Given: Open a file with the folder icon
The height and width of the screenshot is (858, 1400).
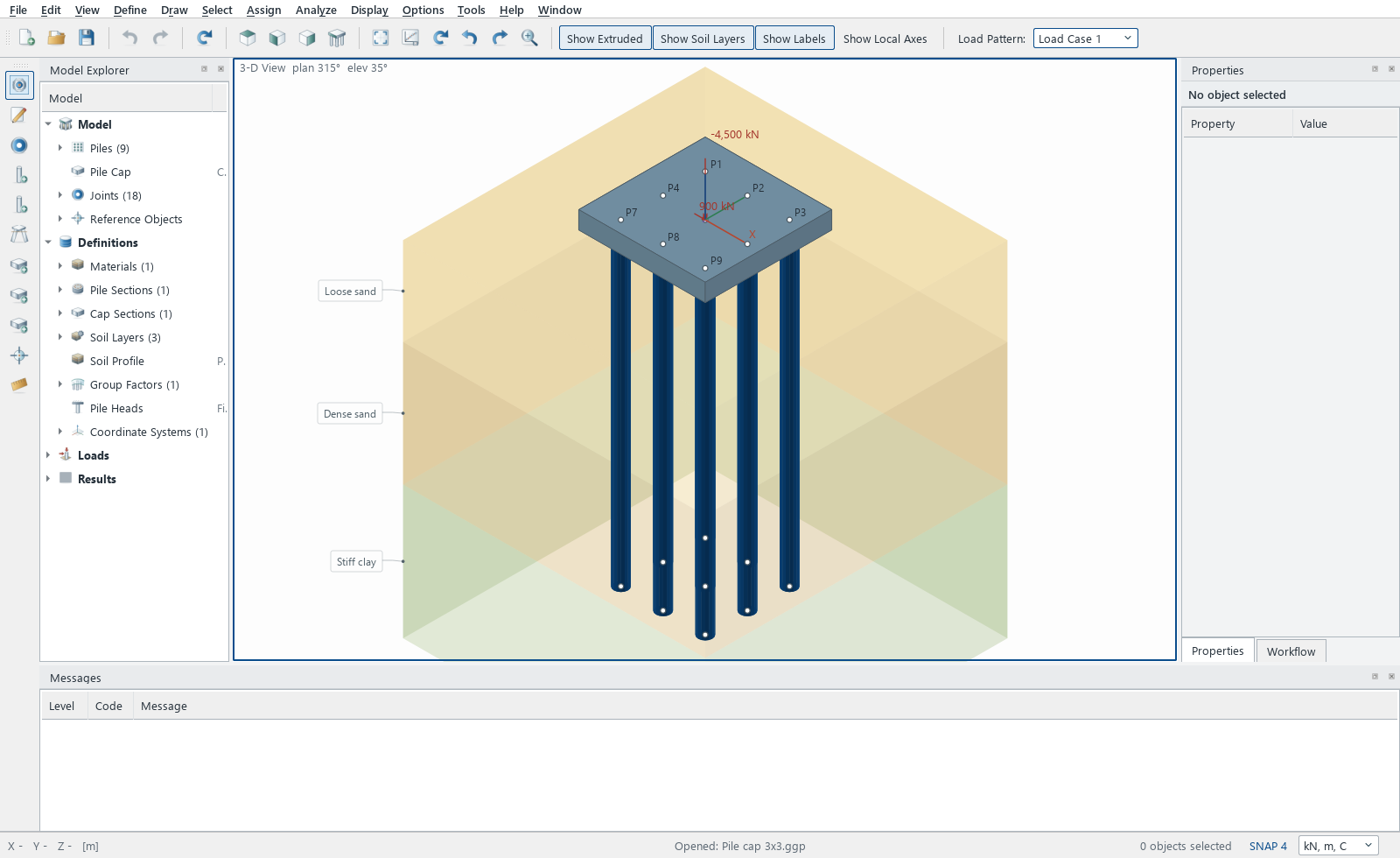Looking at the screenshot, I should (x=57, y=38).
